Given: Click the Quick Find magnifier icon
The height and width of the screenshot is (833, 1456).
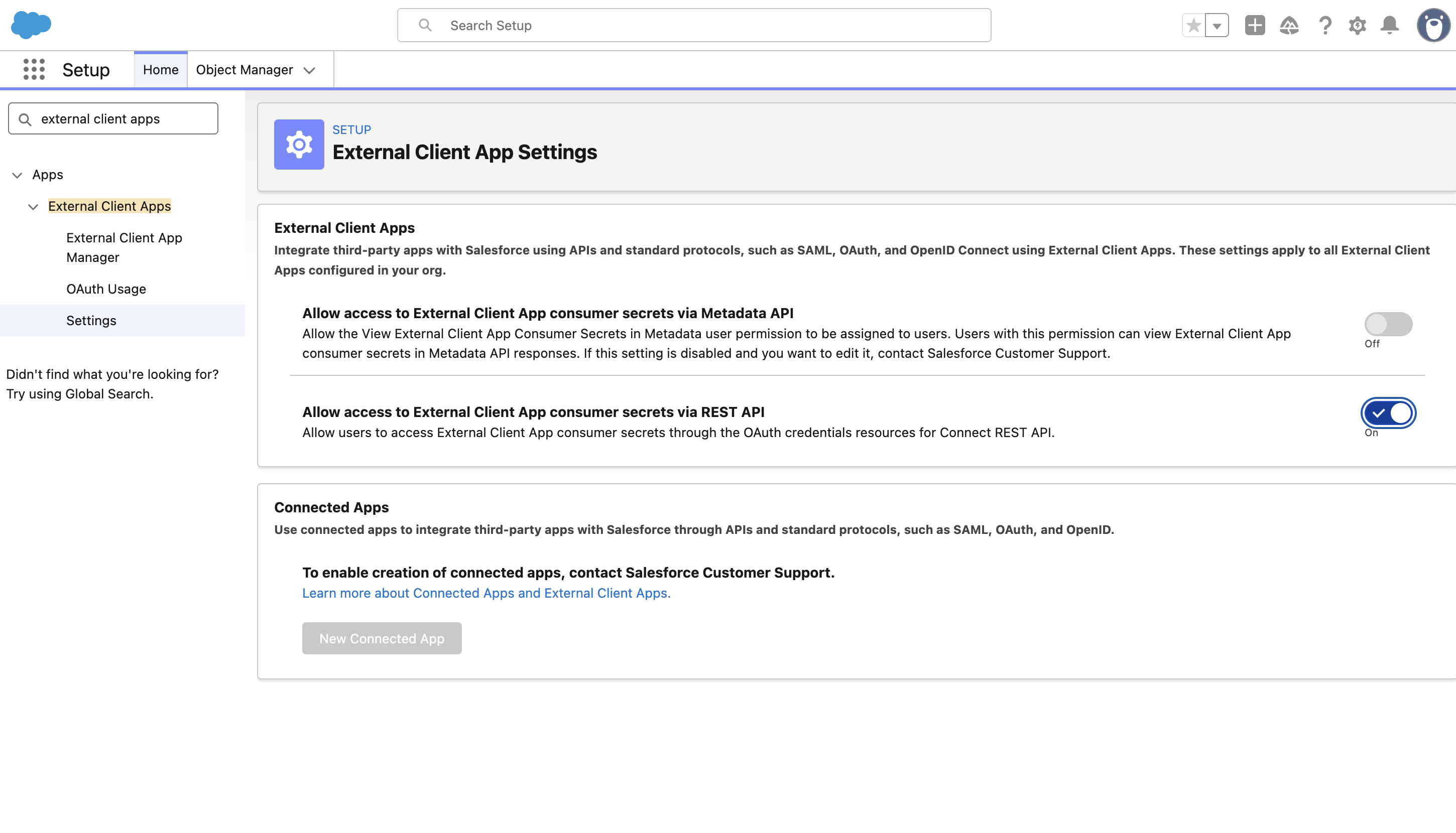Looking at the screenshot, I should coord(25,119).
